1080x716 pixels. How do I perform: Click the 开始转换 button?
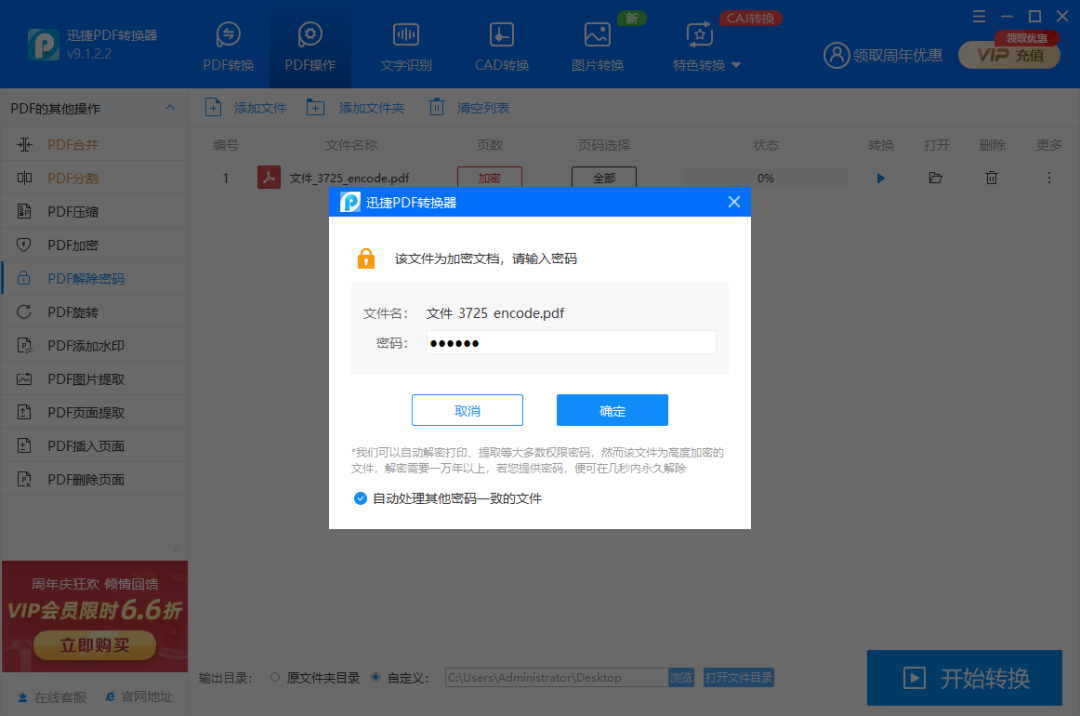click(964, 678)
